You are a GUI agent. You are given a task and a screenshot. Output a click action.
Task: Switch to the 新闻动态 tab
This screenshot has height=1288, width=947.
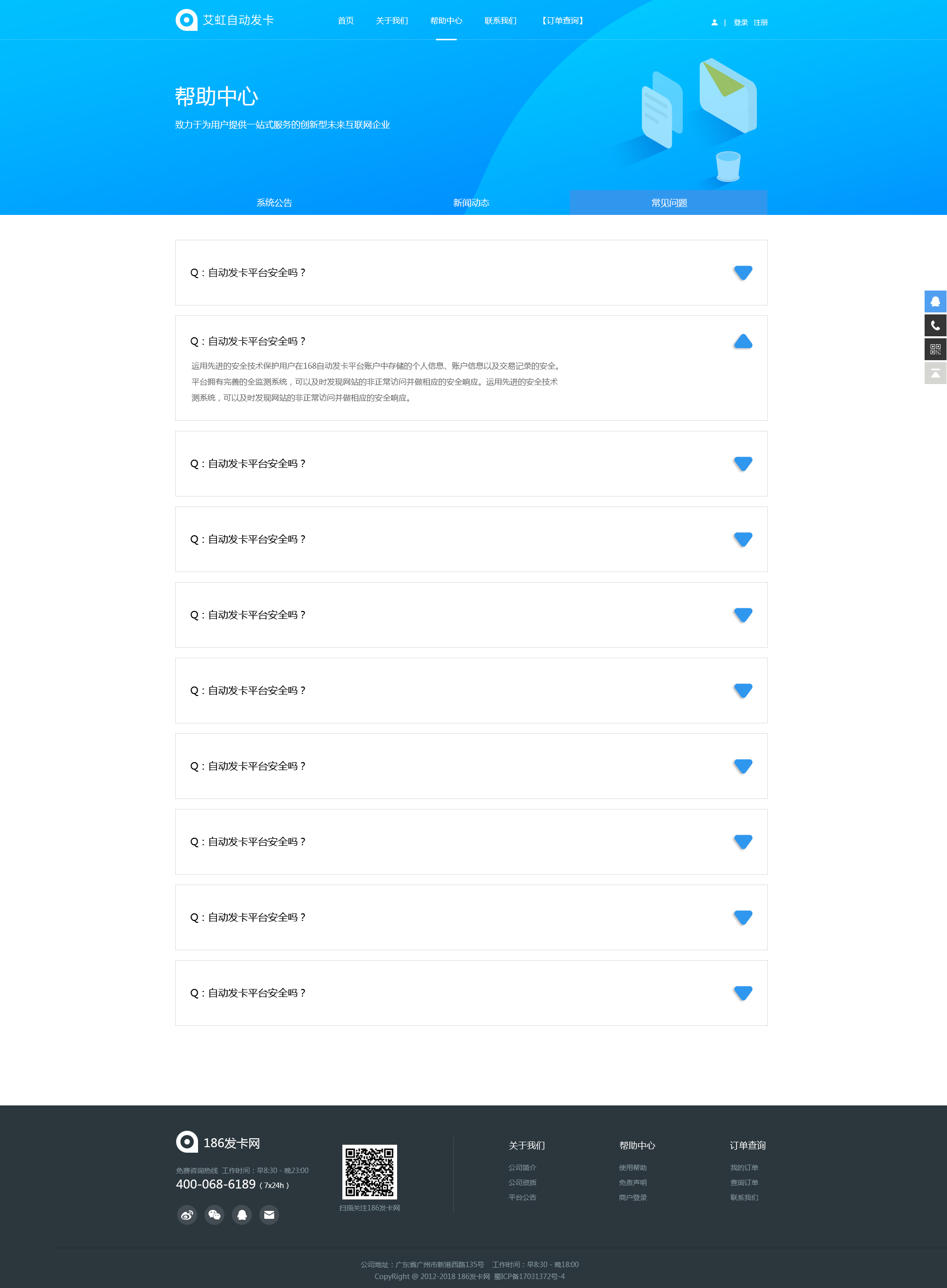pyautogui.click(x=471, y=203)
